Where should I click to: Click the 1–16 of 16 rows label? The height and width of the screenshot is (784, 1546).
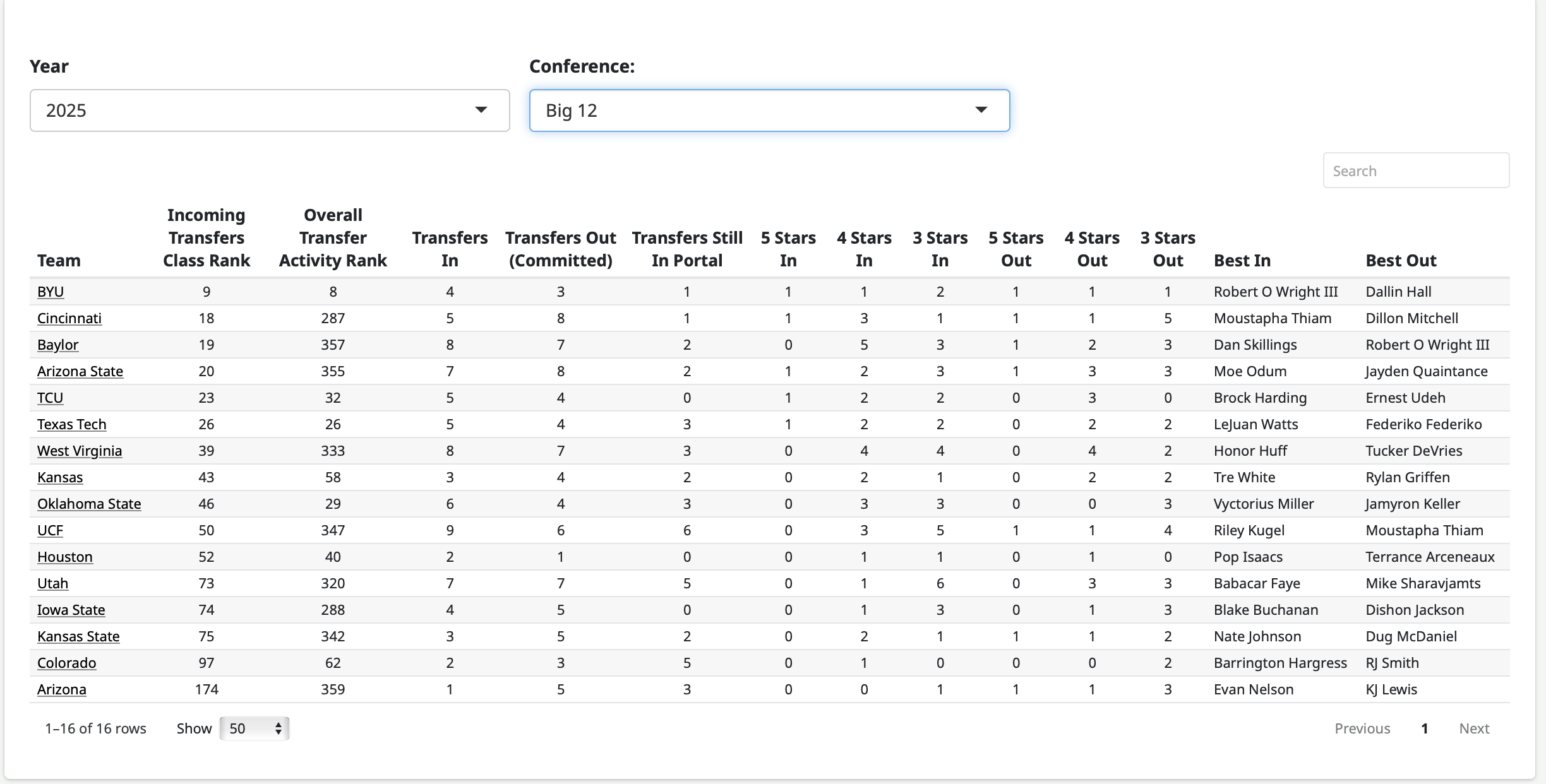pos(95,728)
